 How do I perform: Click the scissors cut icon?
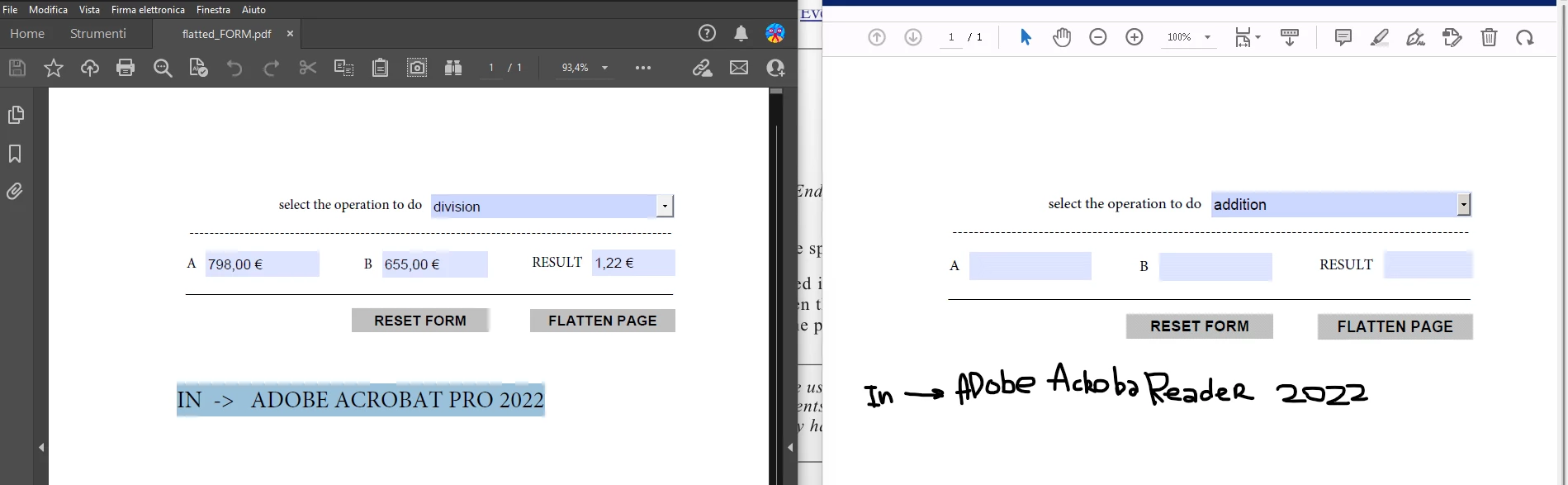pyautogui.click(x=308, y=68)
